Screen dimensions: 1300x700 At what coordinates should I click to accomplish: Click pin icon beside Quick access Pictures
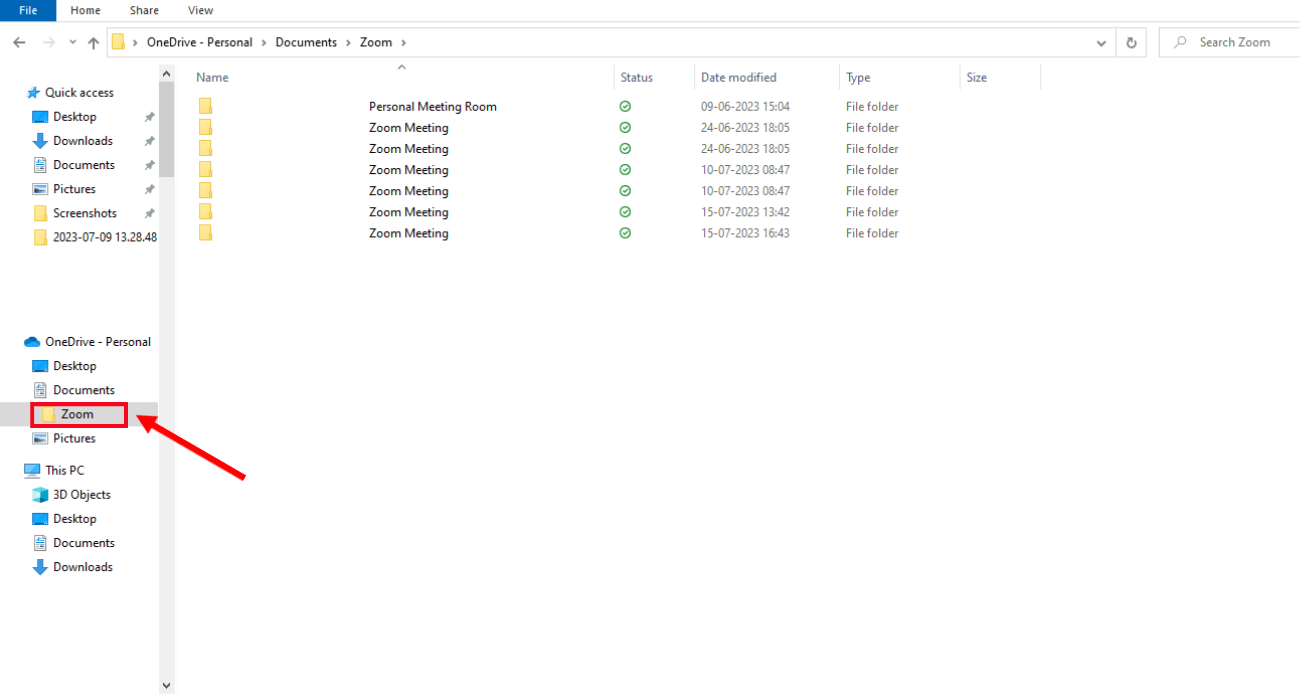pyautogui.click(x=149, y=189)
